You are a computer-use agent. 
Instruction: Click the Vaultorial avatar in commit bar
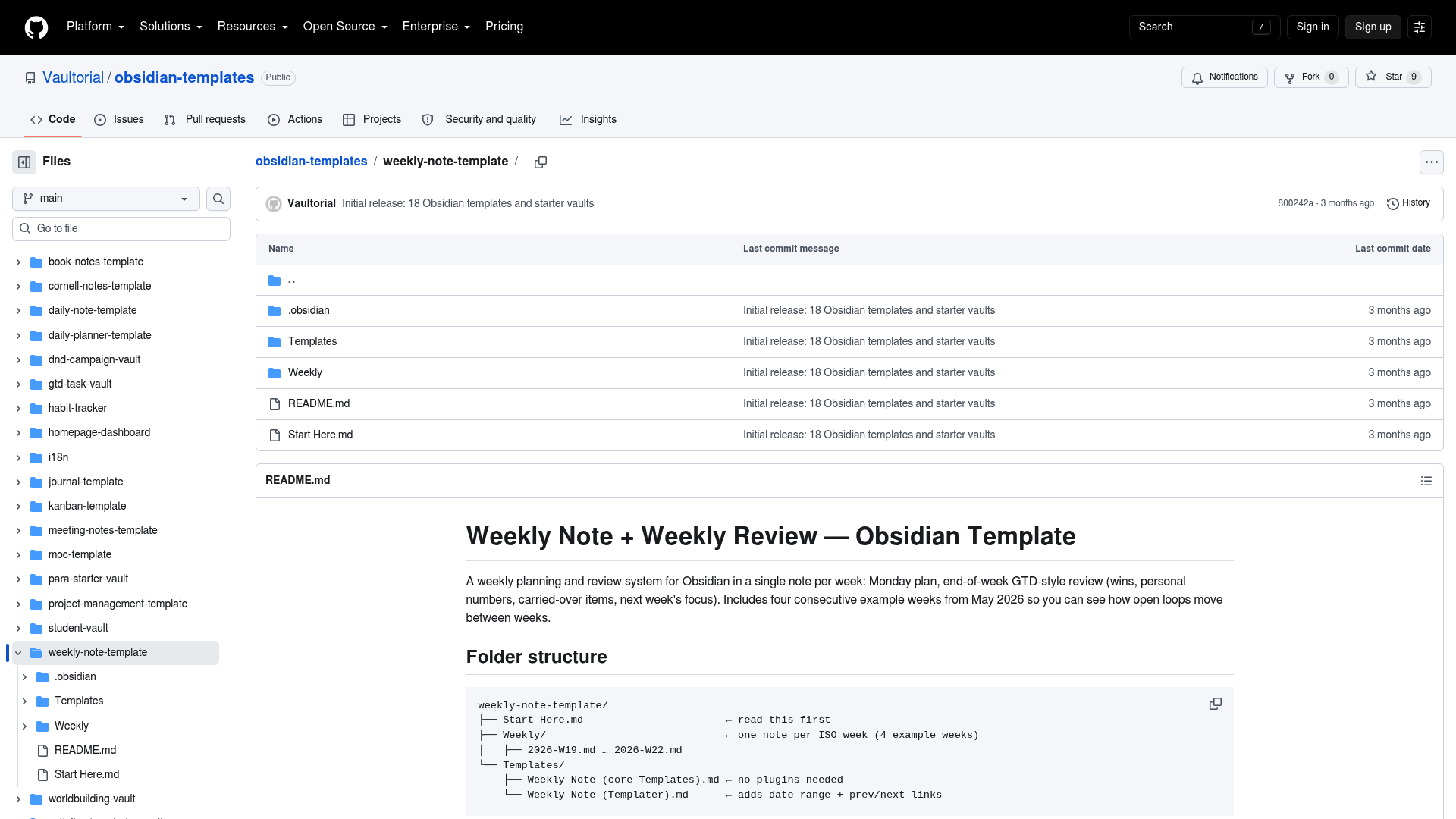tap(274, 204)
